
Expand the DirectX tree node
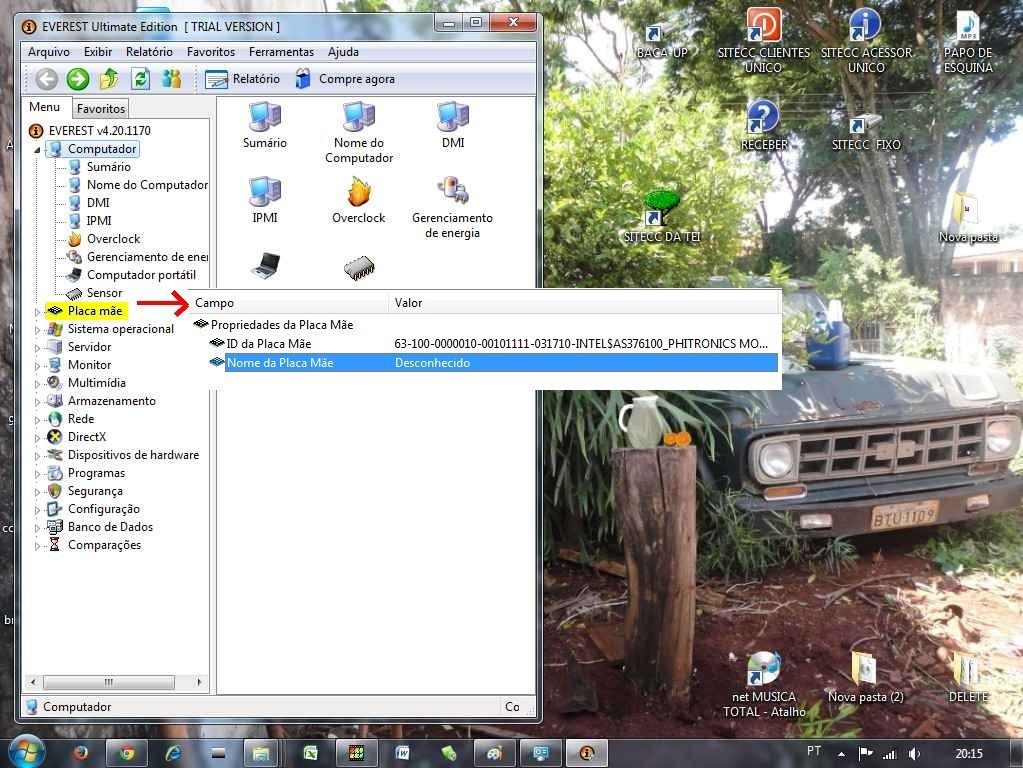[x=38, y=438]
